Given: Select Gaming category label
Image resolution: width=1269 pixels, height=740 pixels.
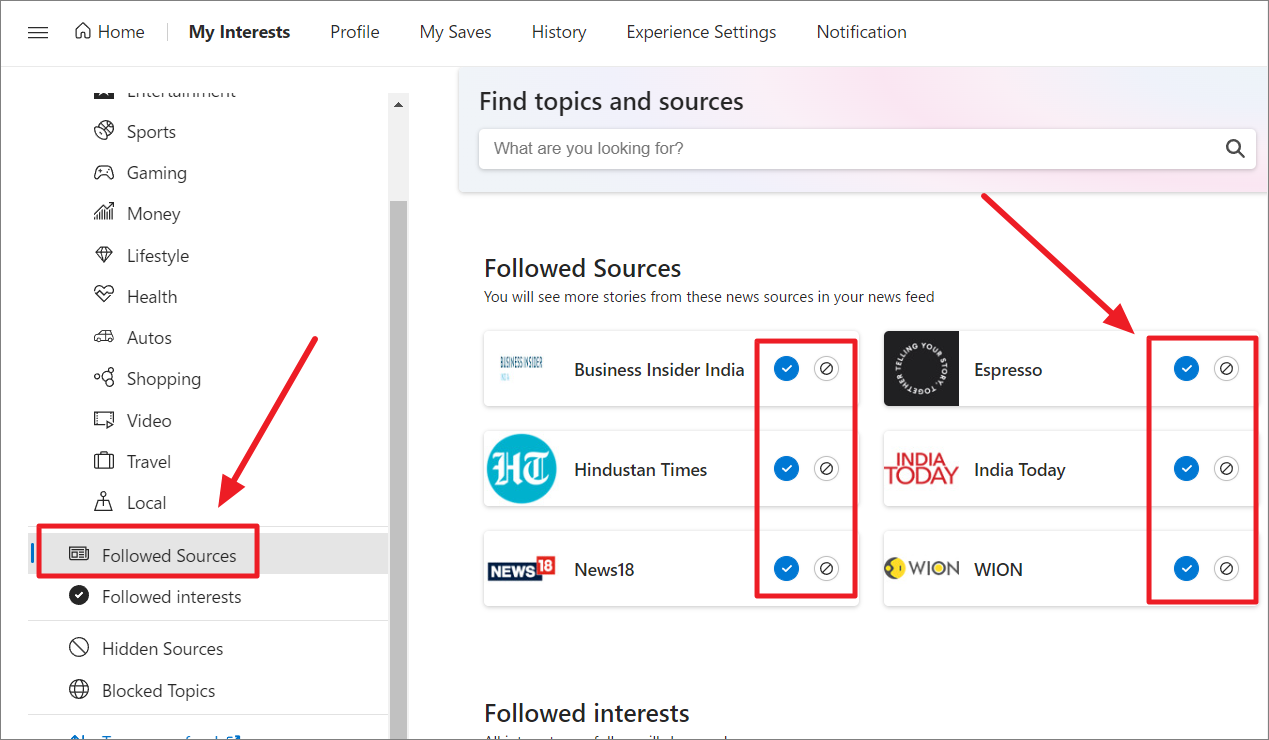Looking at the screenshot, I should coord(157,173).
